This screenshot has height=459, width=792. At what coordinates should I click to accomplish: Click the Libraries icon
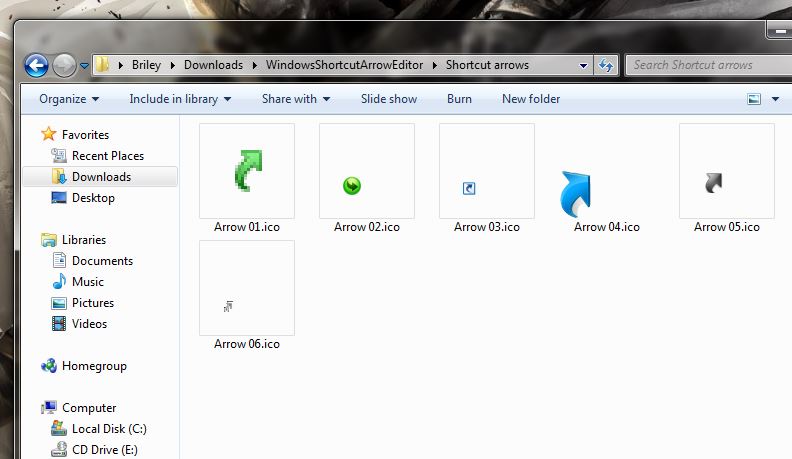[48, 240]
